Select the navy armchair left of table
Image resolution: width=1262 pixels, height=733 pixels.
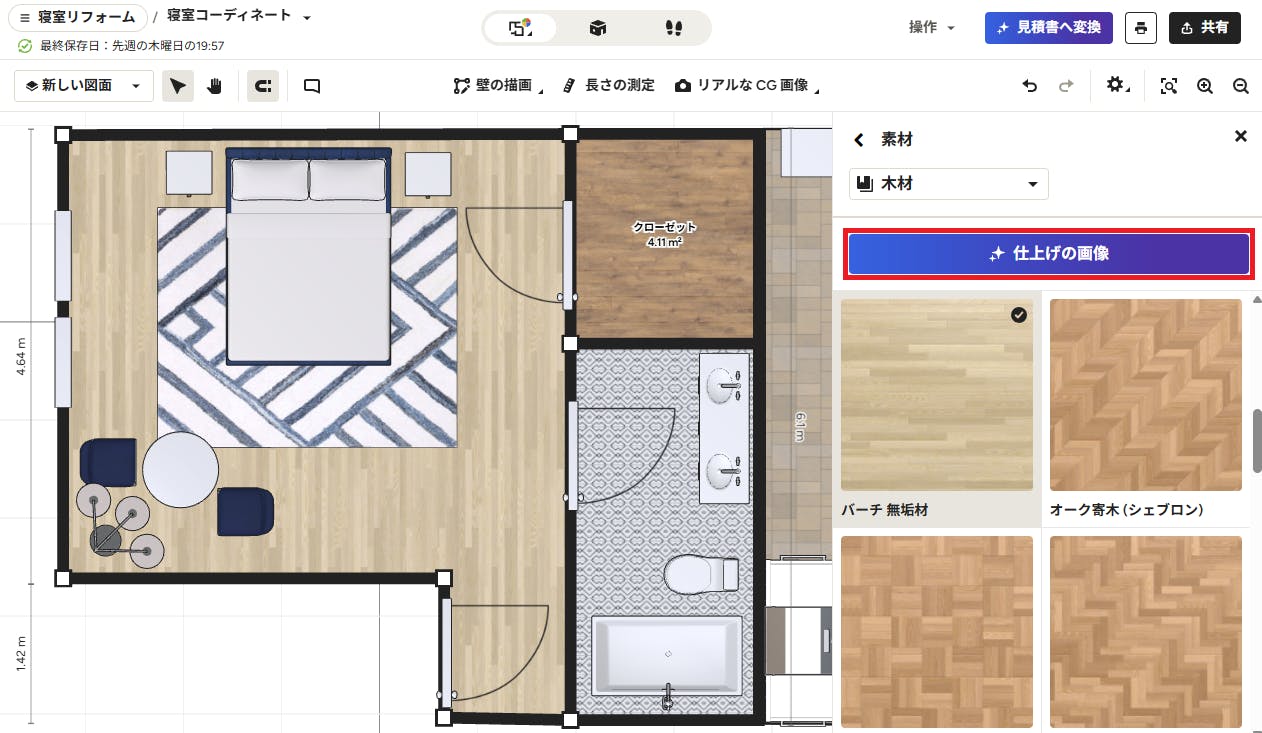point(108,463)
